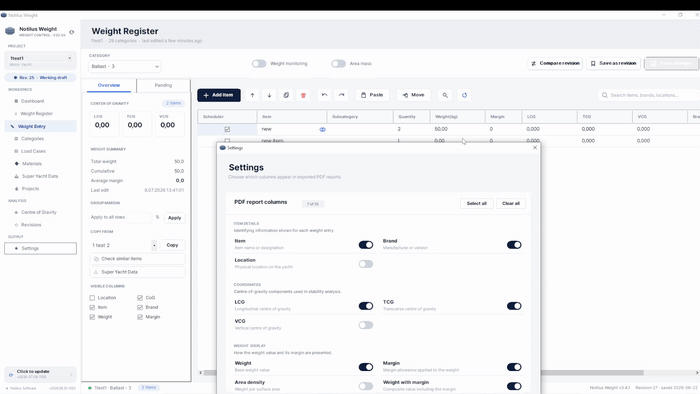Duplicate the selected item with the copy icon
This screenshot has width=700, height=394.
tap(286, 95)
